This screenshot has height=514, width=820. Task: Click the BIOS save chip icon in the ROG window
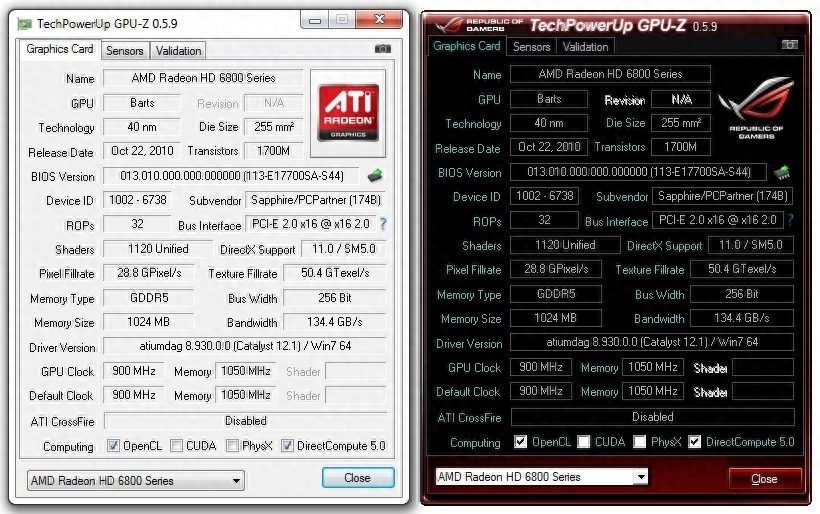782,172
